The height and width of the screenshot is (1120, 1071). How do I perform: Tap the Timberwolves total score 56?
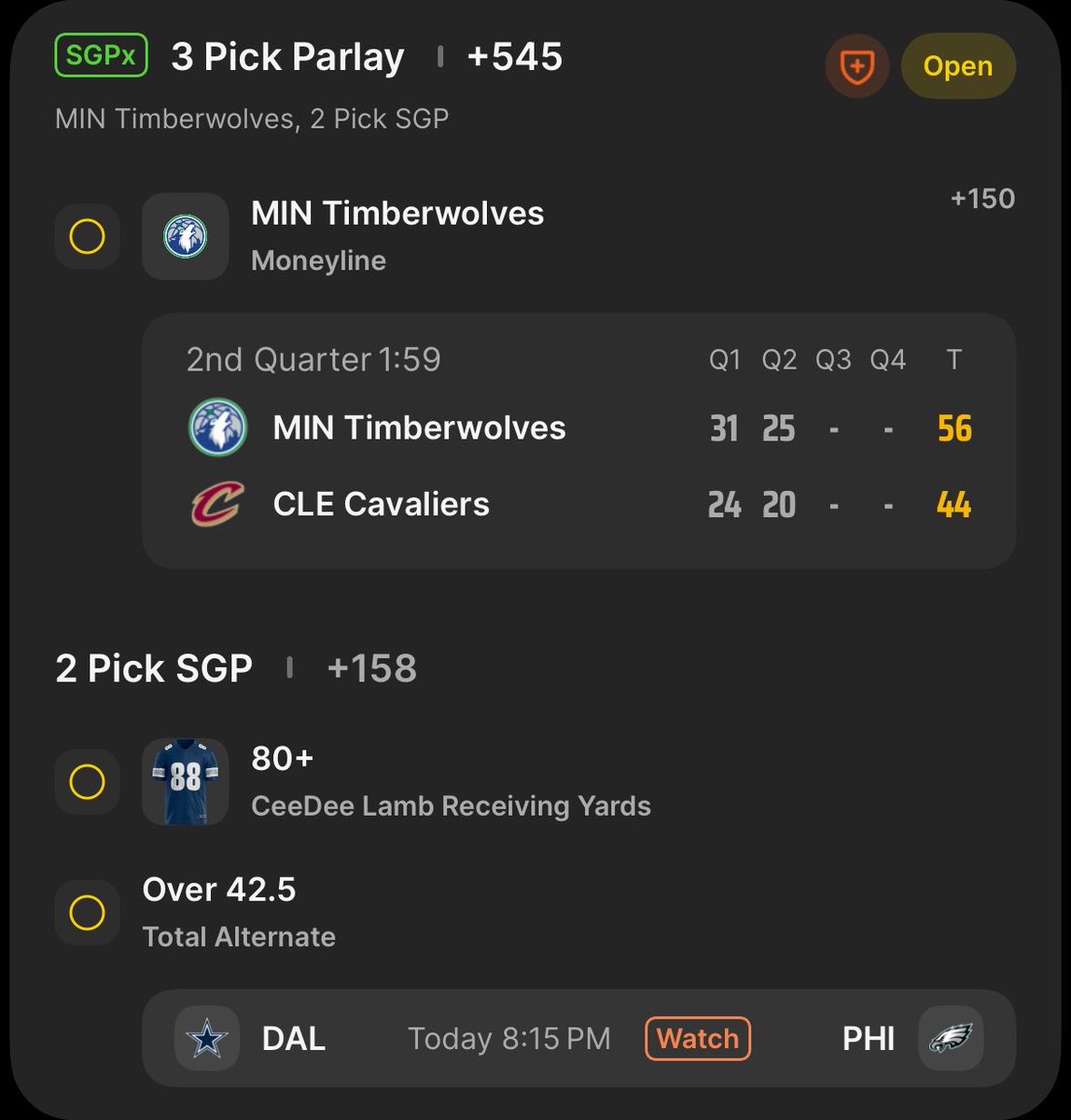954,428
